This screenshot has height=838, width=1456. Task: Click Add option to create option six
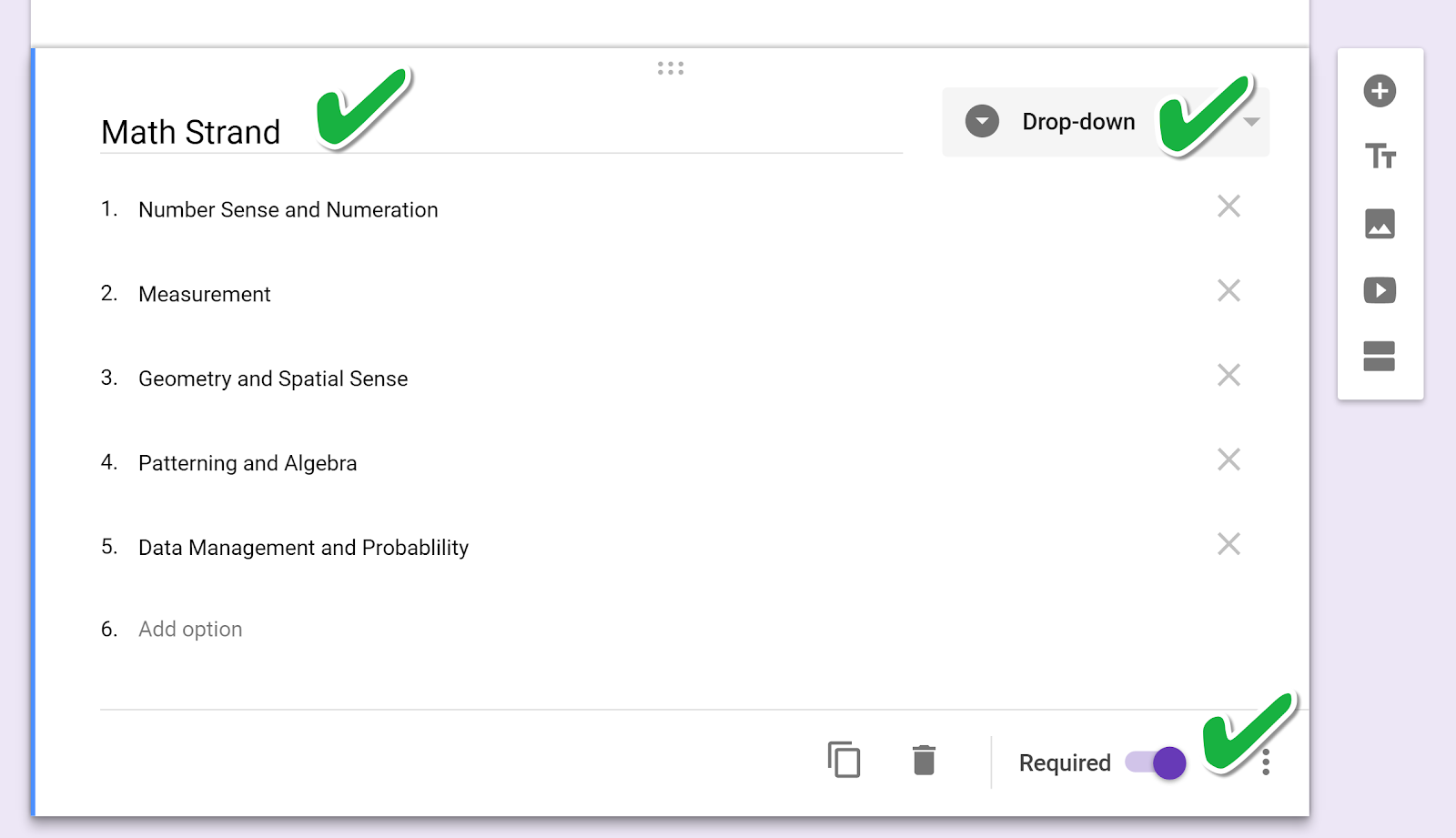pyautogui.click(x=190, y=630)
